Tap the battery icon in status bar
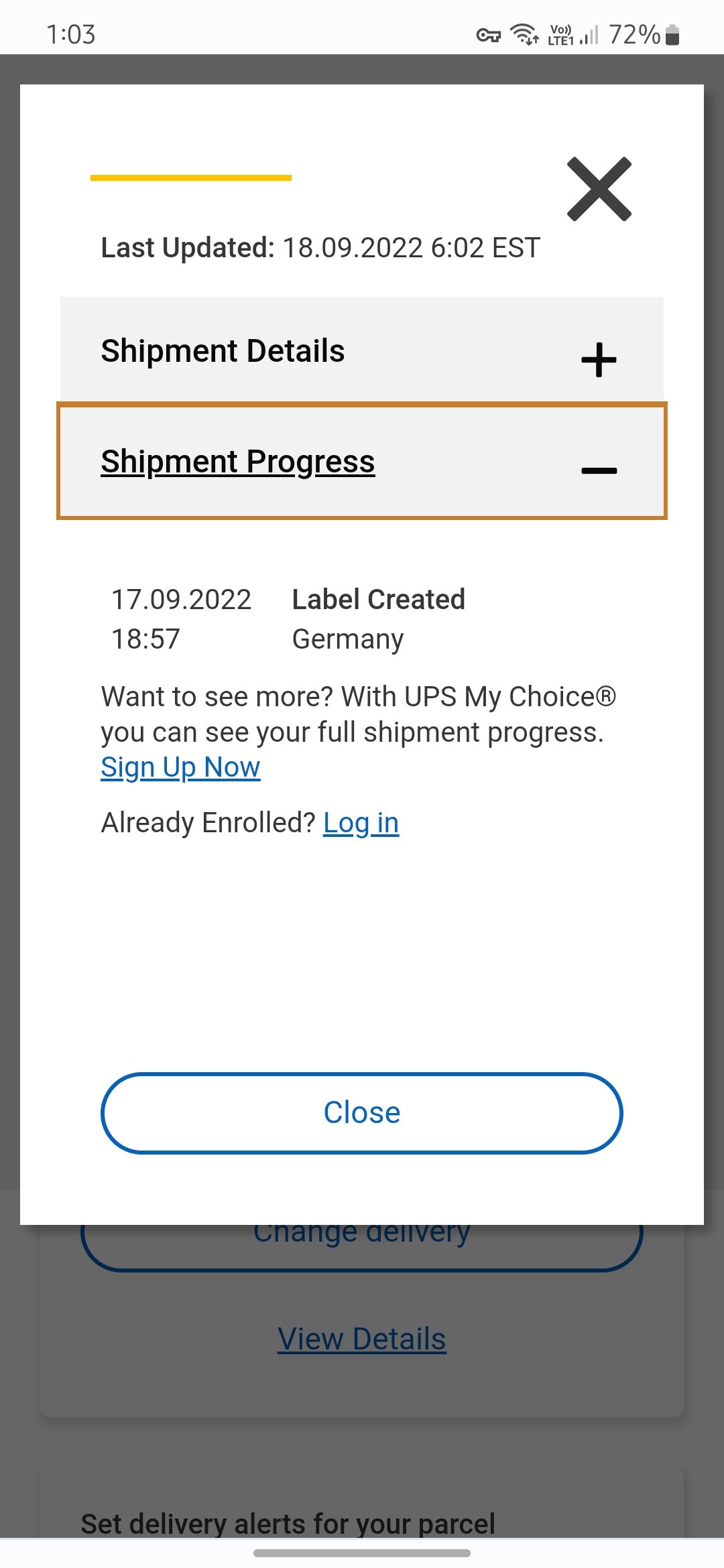 coord(672,35)
